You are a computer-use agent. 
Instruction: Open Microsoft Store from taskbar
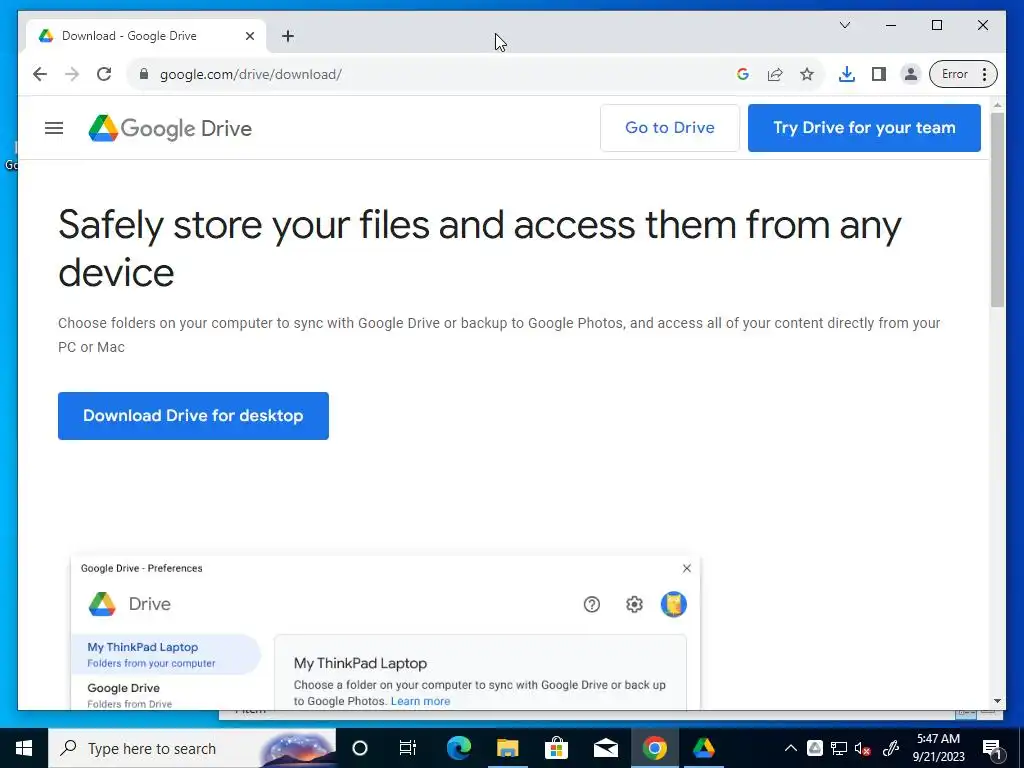click(x=556, y=748)
